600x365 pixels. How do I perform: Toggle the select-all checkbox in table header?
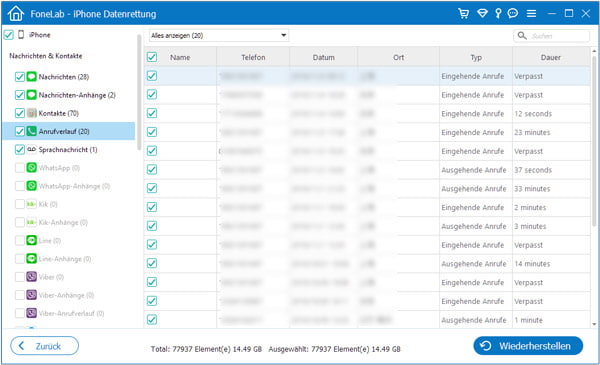pyautogui.click(x=152, y=57)
